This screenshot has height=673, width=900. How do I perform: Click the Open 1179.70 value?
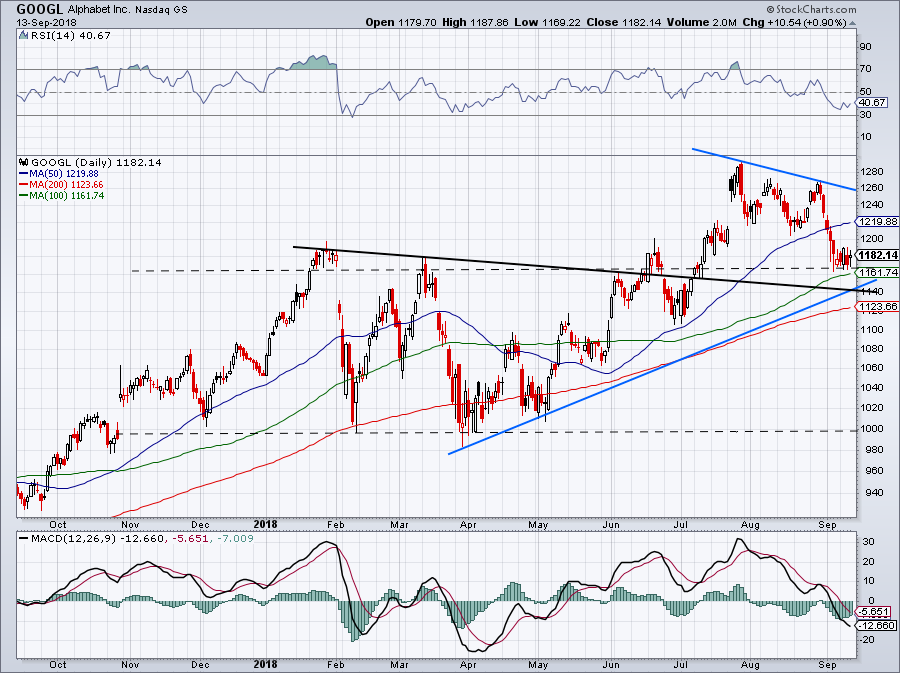[401, 22]
